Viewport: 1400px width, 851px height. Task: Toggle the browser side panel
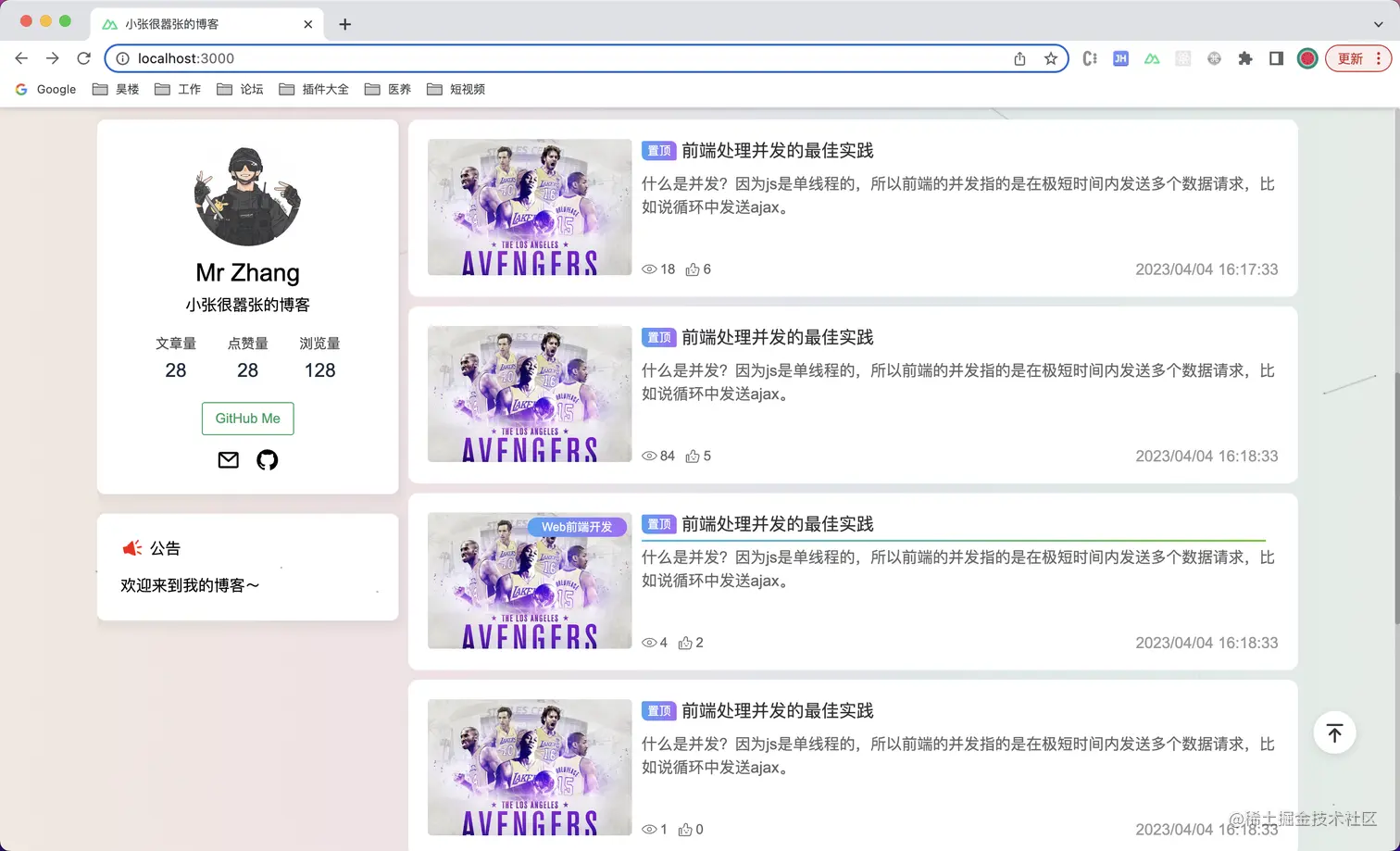[1276, 58]
